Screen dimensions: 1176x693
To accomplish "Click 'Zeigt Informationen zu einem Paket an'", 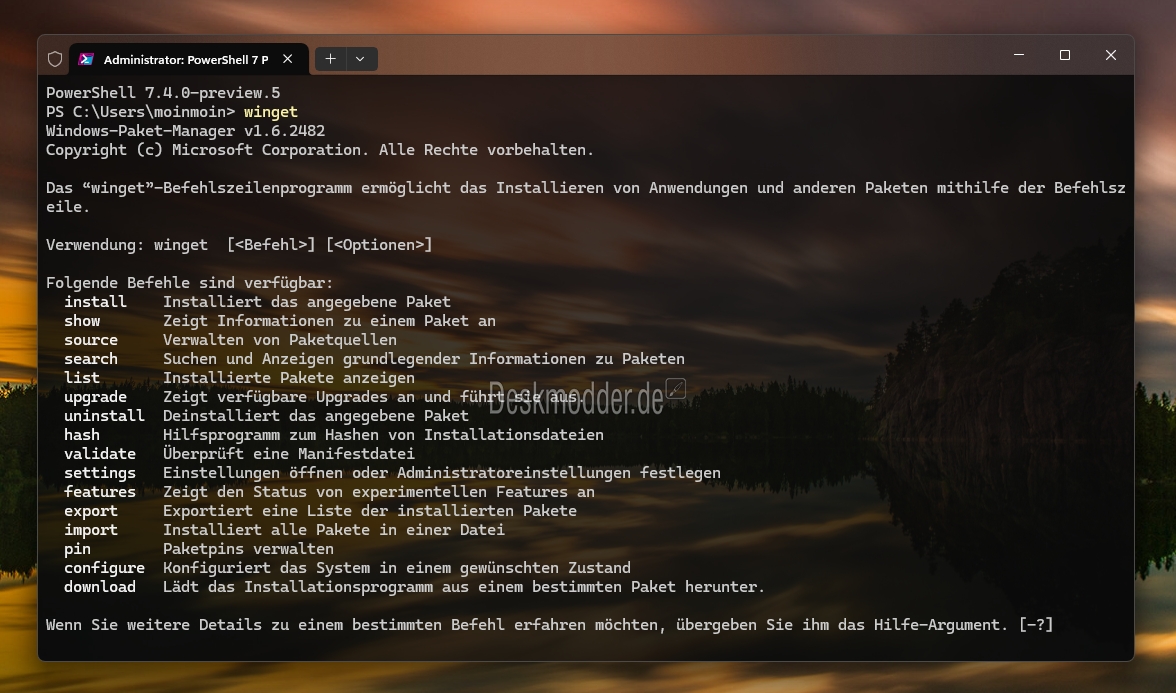I will pyautogui.click(x=329, y=321).
